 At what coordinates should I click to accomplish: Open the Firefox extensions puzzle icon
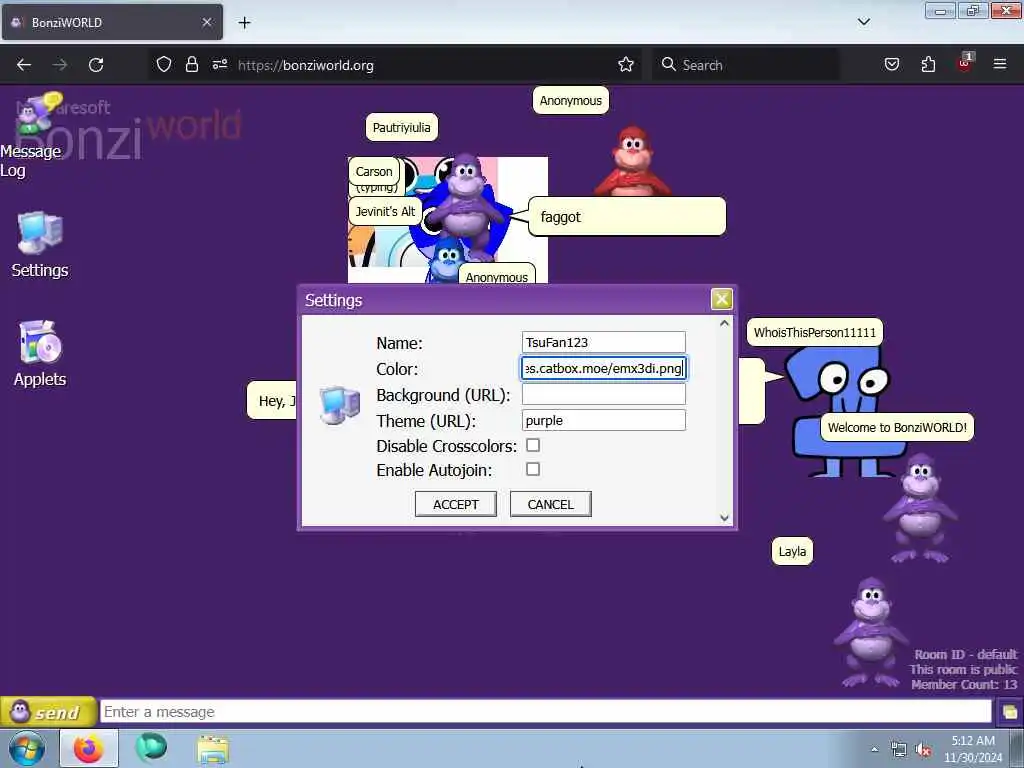pyautogui.click(x=928, y=65)
